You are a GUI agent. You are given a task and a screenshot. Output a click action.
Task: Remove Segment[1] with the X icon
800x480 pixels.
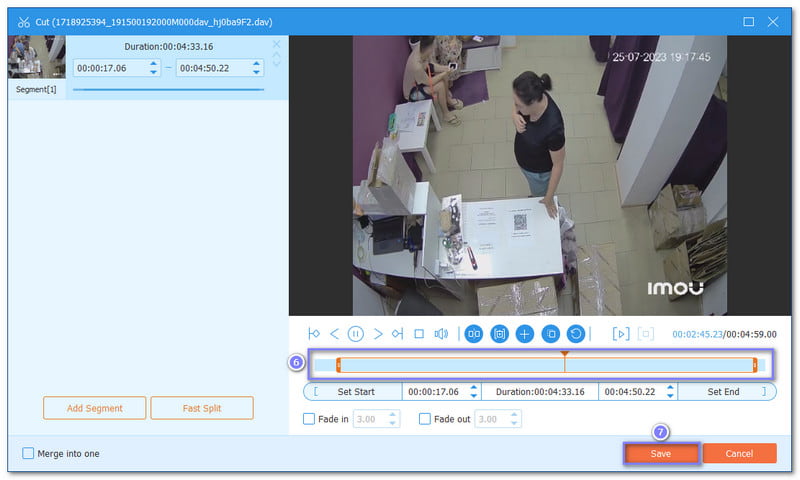click(x=277, y=44)
